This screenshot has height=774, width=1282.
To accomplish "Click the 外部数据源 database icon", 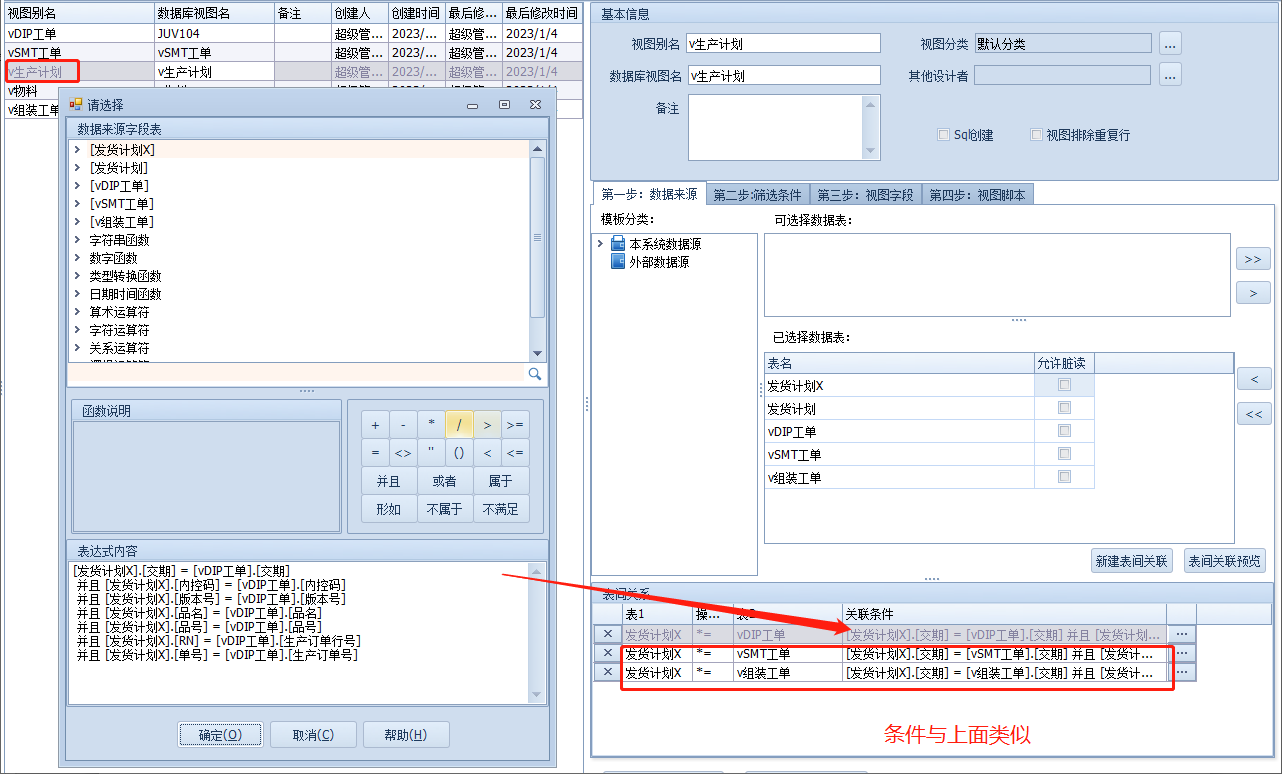I will (618, 262).
